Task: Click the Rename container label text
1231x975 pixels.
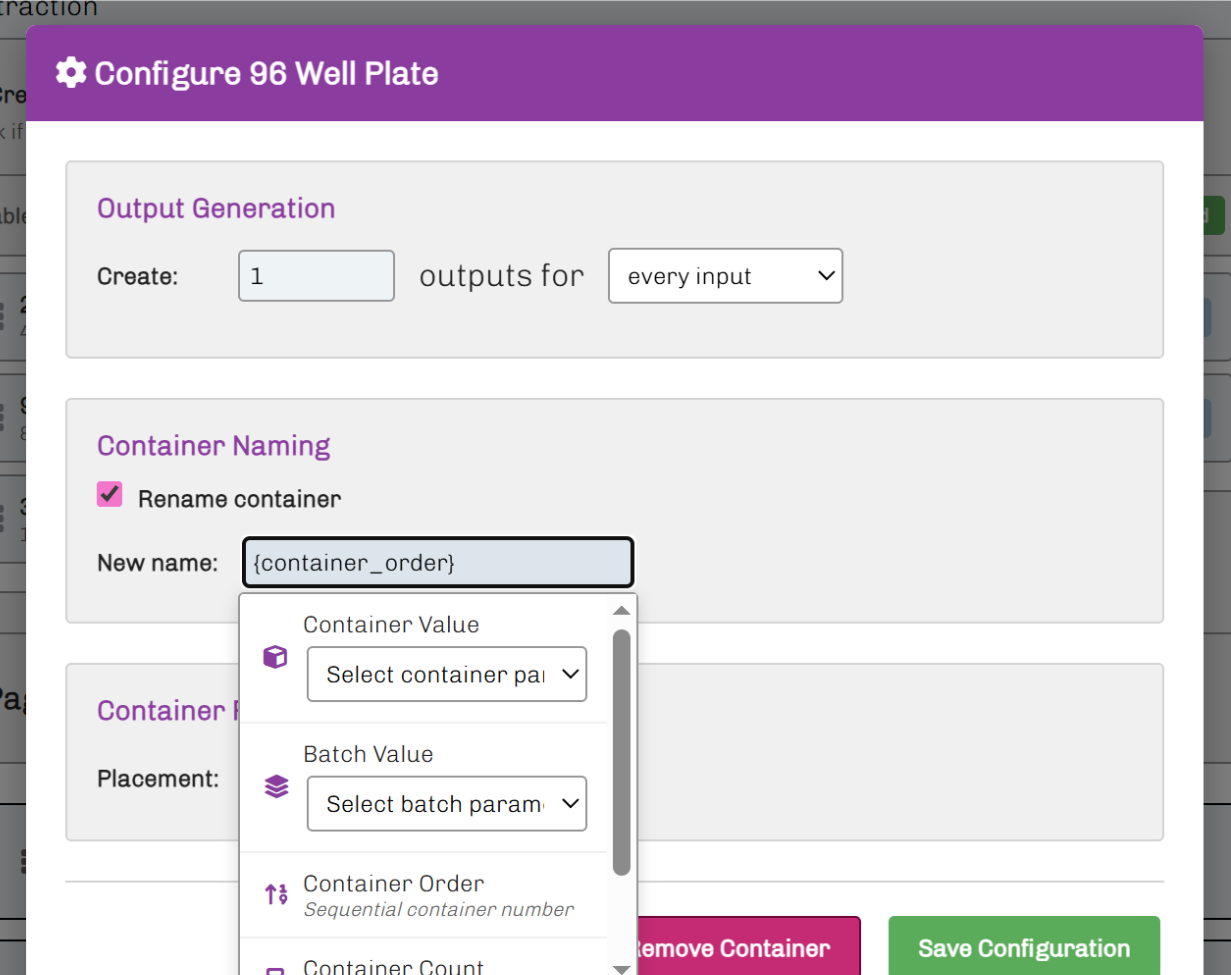Action: point(239,498)
